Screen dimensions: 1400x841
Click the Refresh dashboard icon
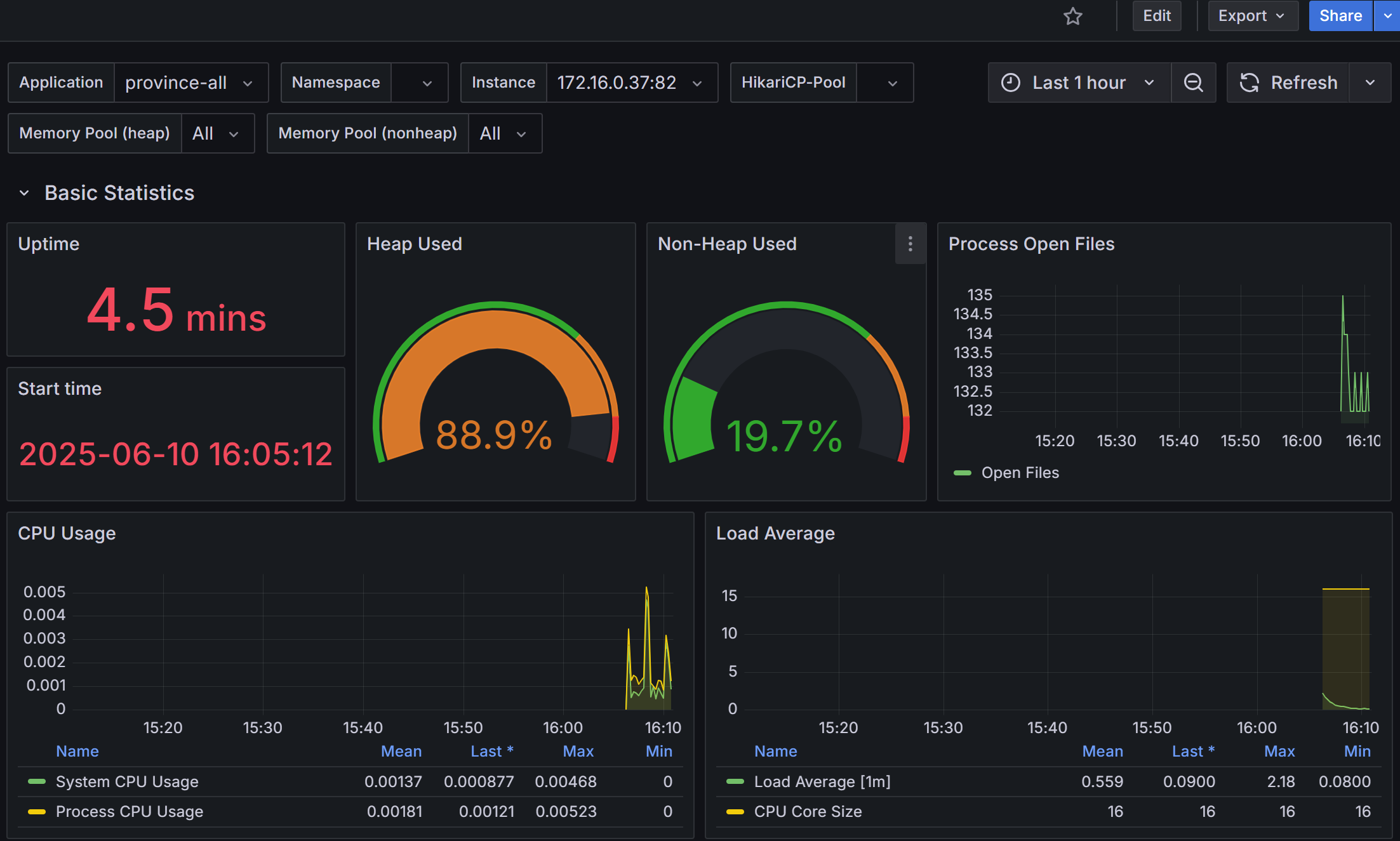click(x=1250, y=83)
